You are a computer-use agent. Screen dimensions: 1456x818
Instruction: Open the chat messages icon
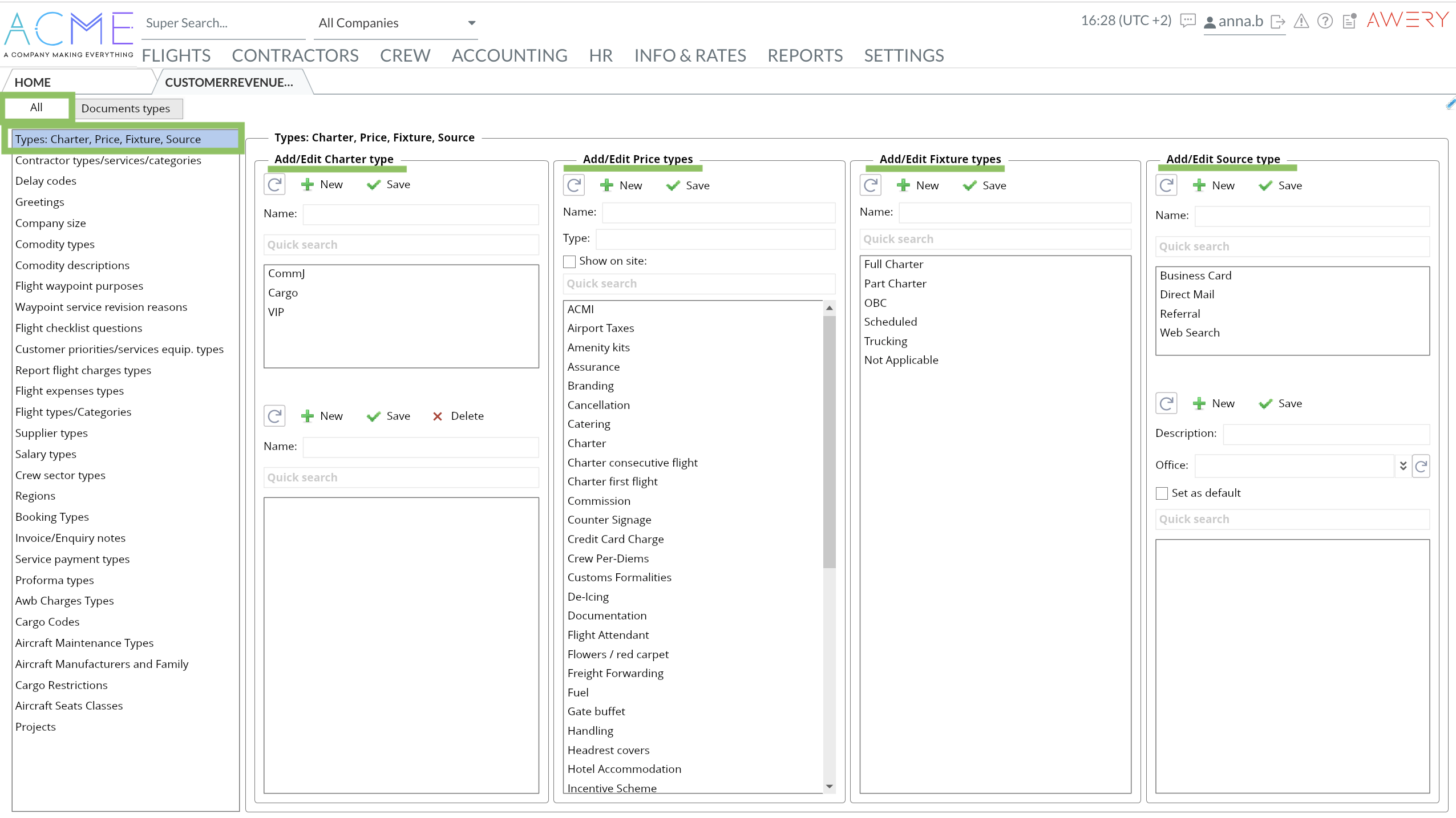(1188, 21)
